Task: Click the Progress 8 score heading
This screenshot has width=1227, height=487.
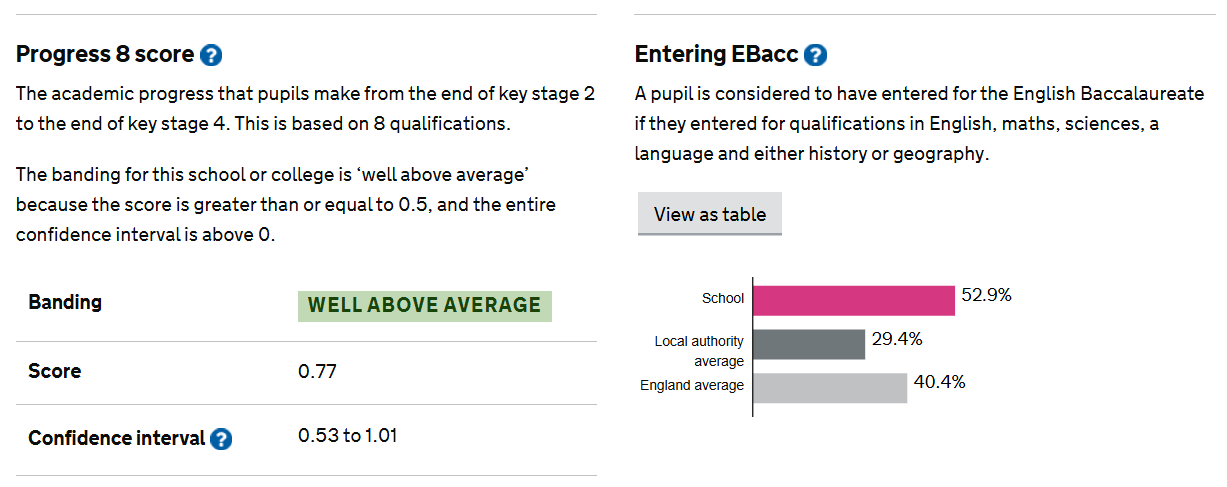Action: coord(105,54)
